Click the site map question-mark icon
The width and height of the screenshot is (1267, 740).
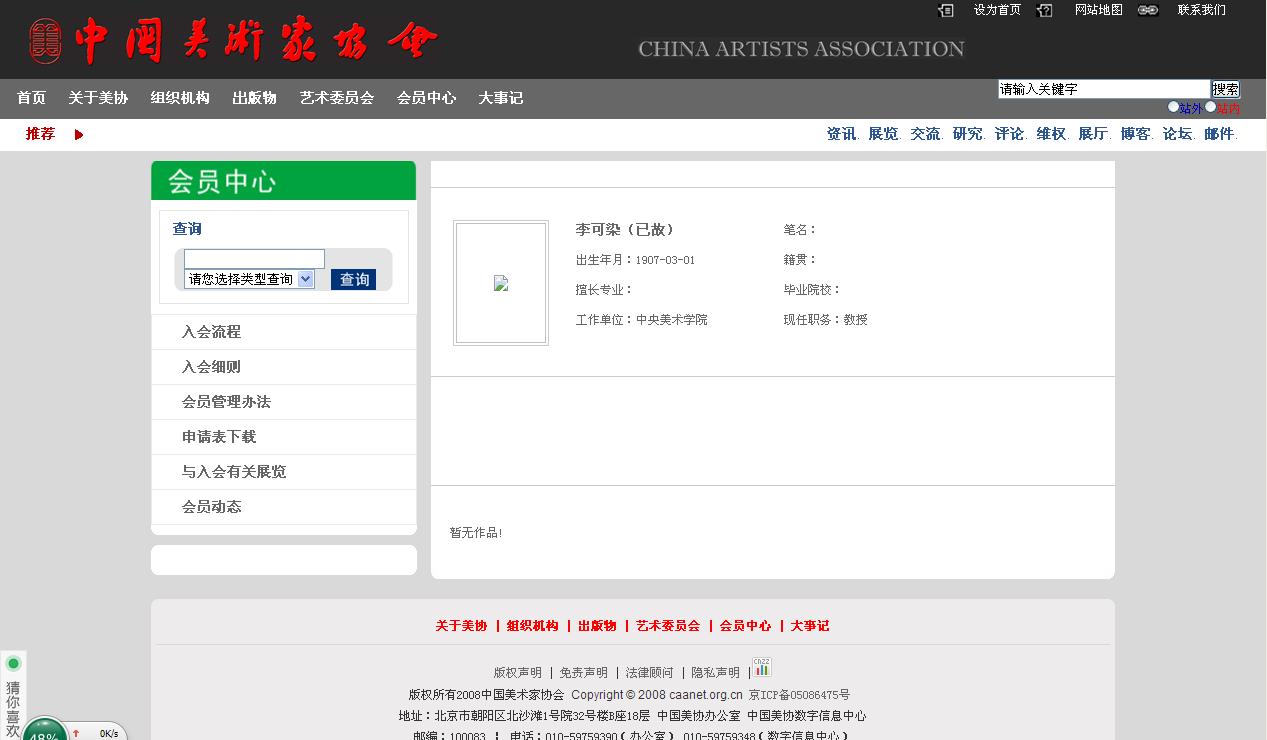click(1045, 10)
